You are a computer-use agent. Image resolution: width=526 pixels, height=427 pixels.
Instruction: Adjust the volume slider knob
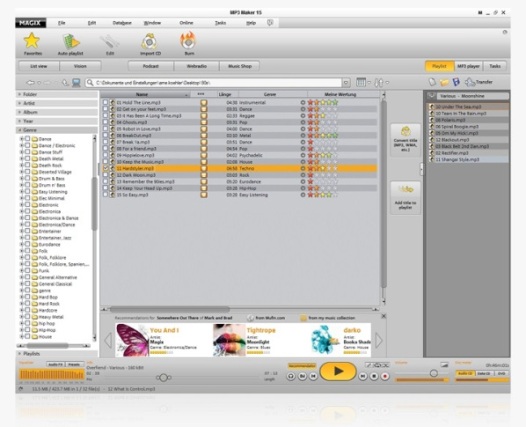(x=434, y=373)
